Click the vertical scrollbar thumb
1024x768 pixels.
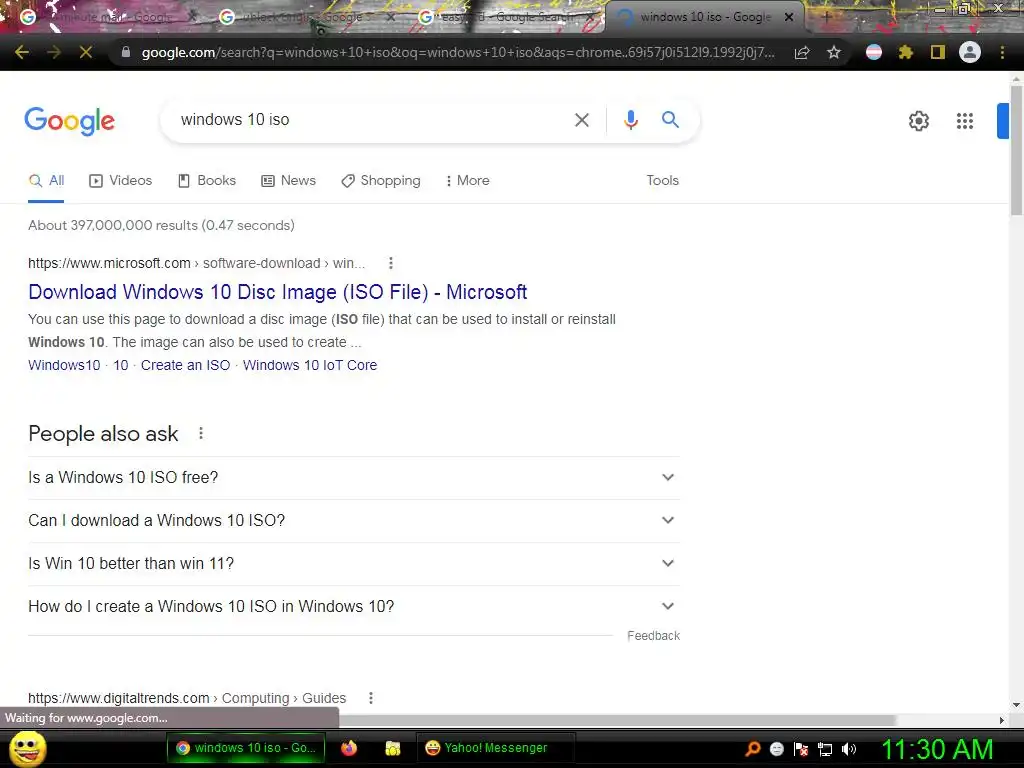[x=1017, y=150]
